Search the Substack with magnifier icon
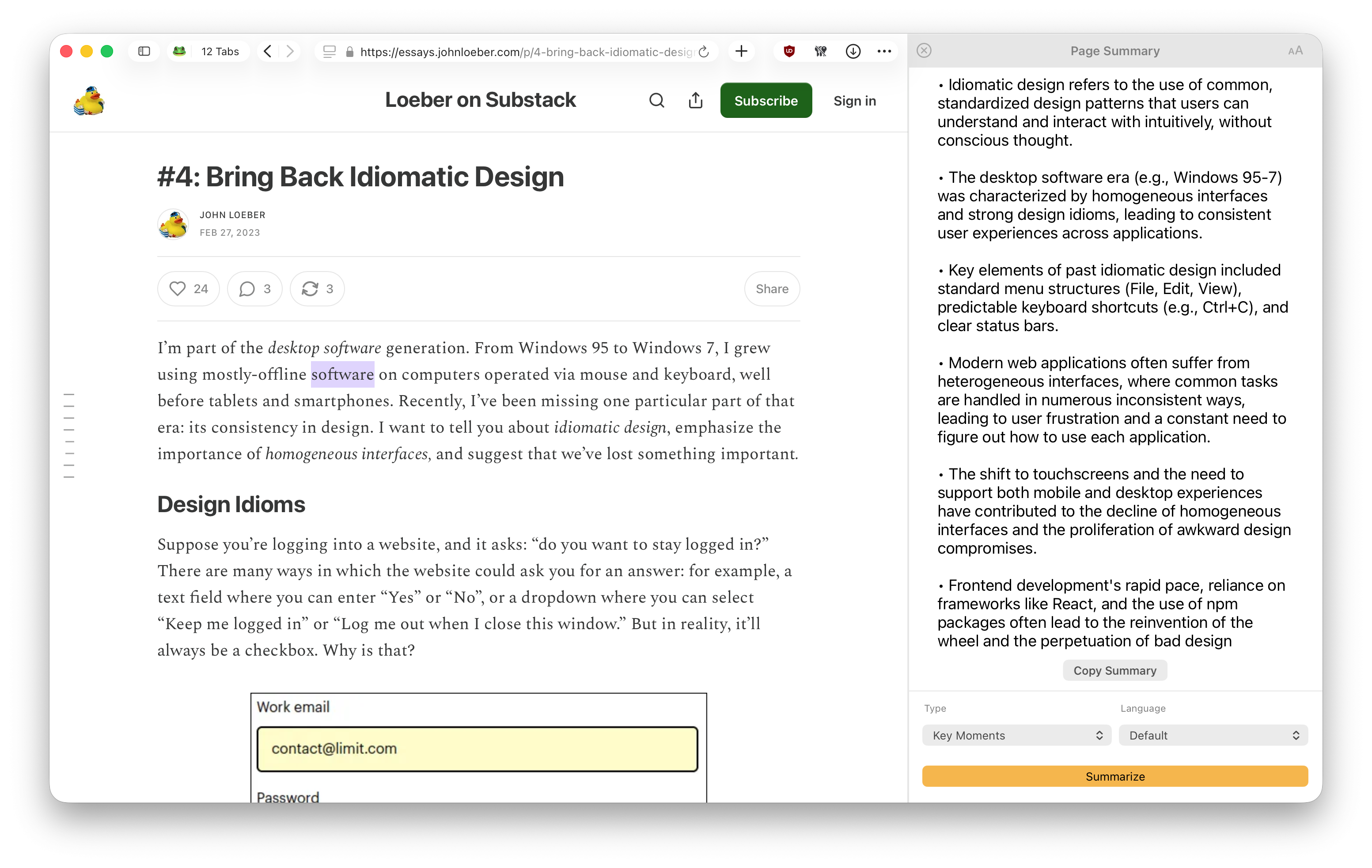 (656, 100)
